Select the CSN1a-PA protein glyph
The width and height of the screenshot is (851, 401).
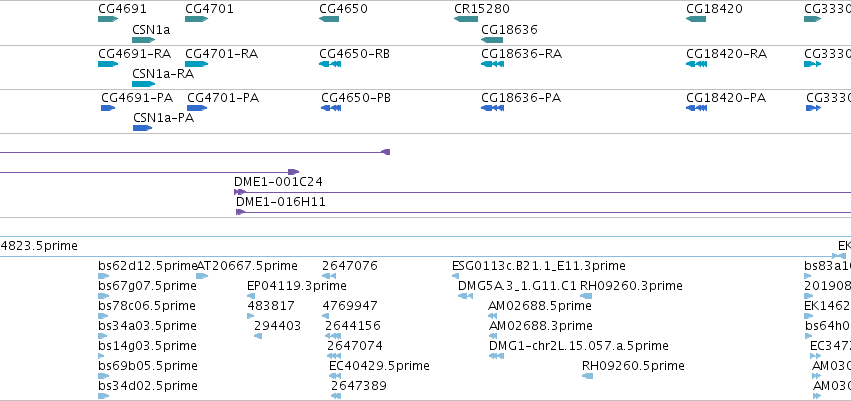pyautogui.click(x=143, y=128)
